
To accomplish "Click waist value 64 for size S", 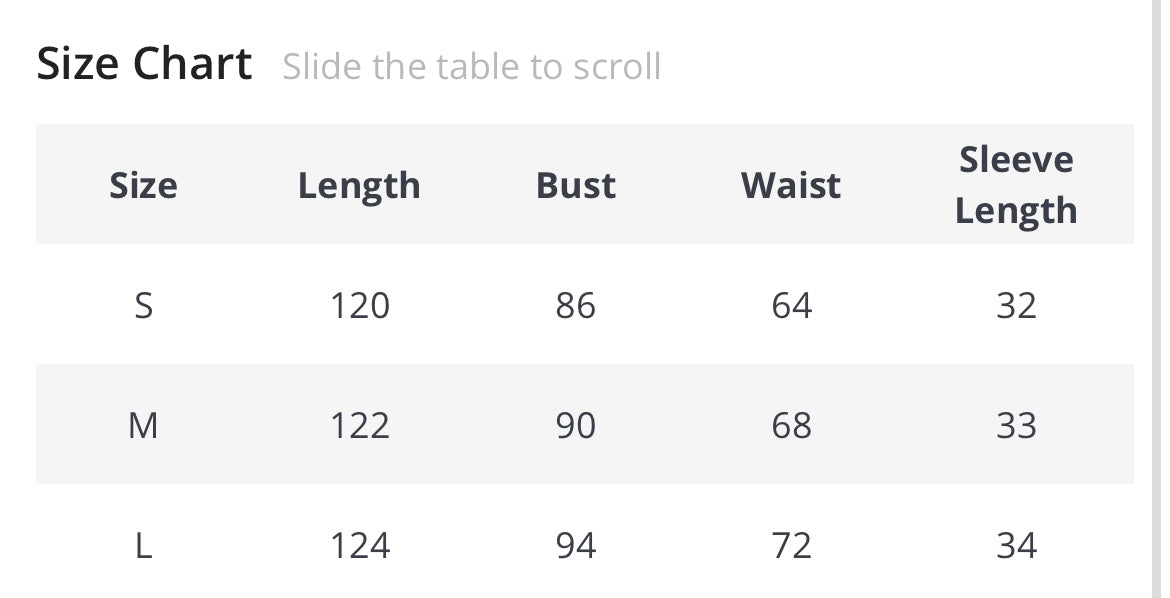I will tap(791, 305).
